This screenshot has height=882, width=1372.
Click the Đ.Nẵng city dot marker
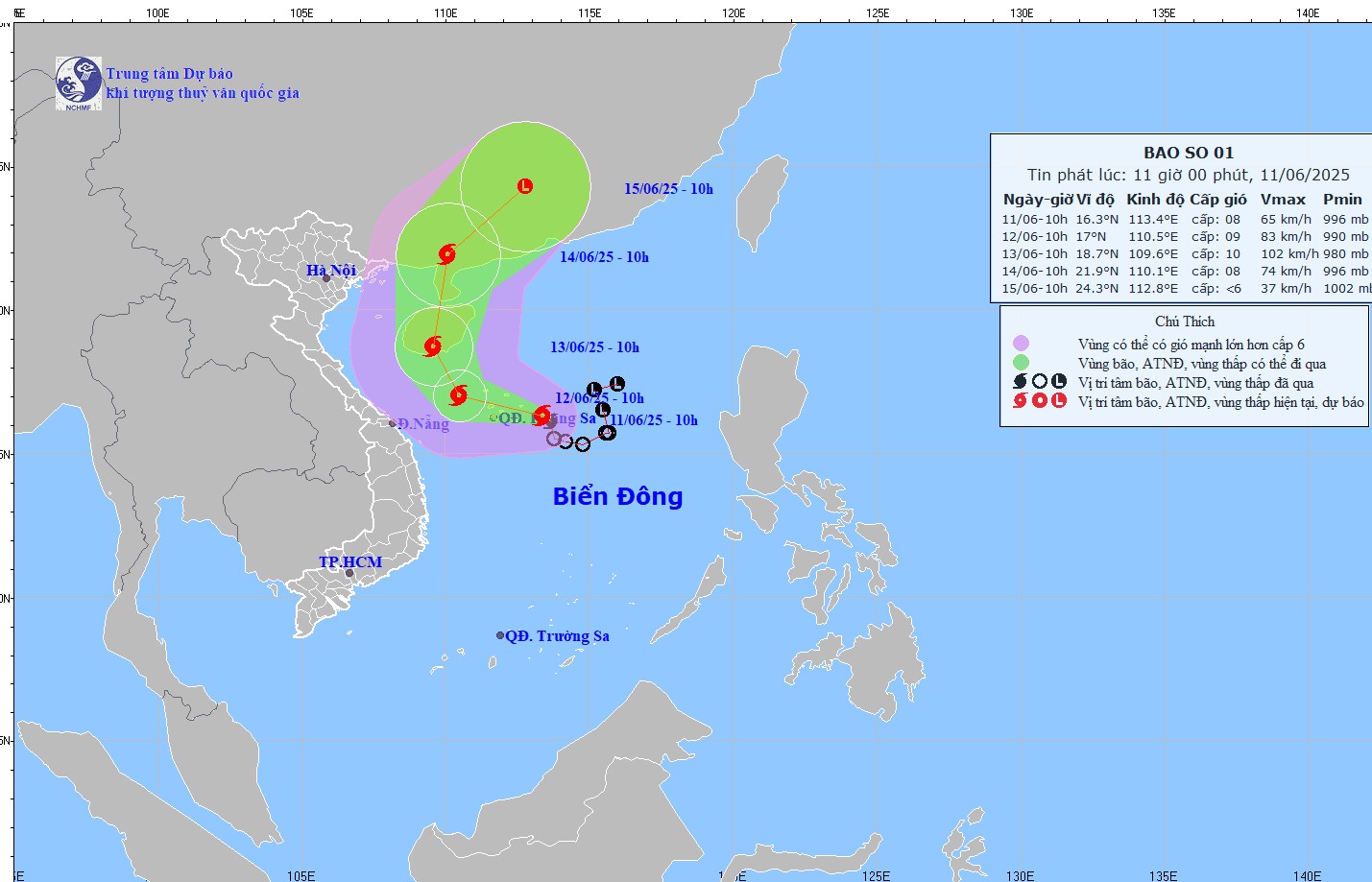click(x=393, y=423)
